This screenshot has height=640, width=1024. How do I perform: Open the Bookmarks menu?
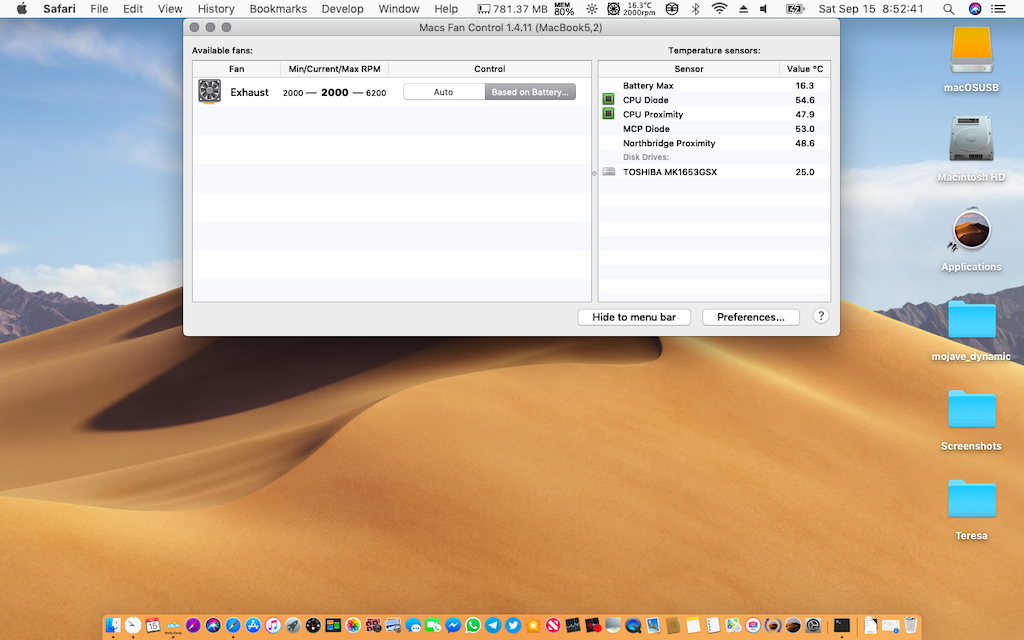278,8
